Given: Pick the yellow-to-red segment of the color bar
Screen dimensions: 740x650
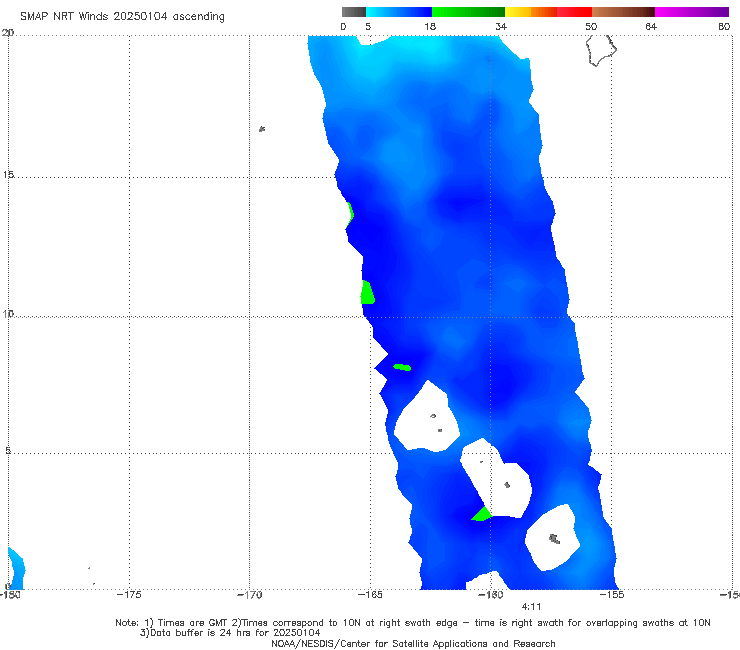Looking at the screenshot, I should (548, 12).
